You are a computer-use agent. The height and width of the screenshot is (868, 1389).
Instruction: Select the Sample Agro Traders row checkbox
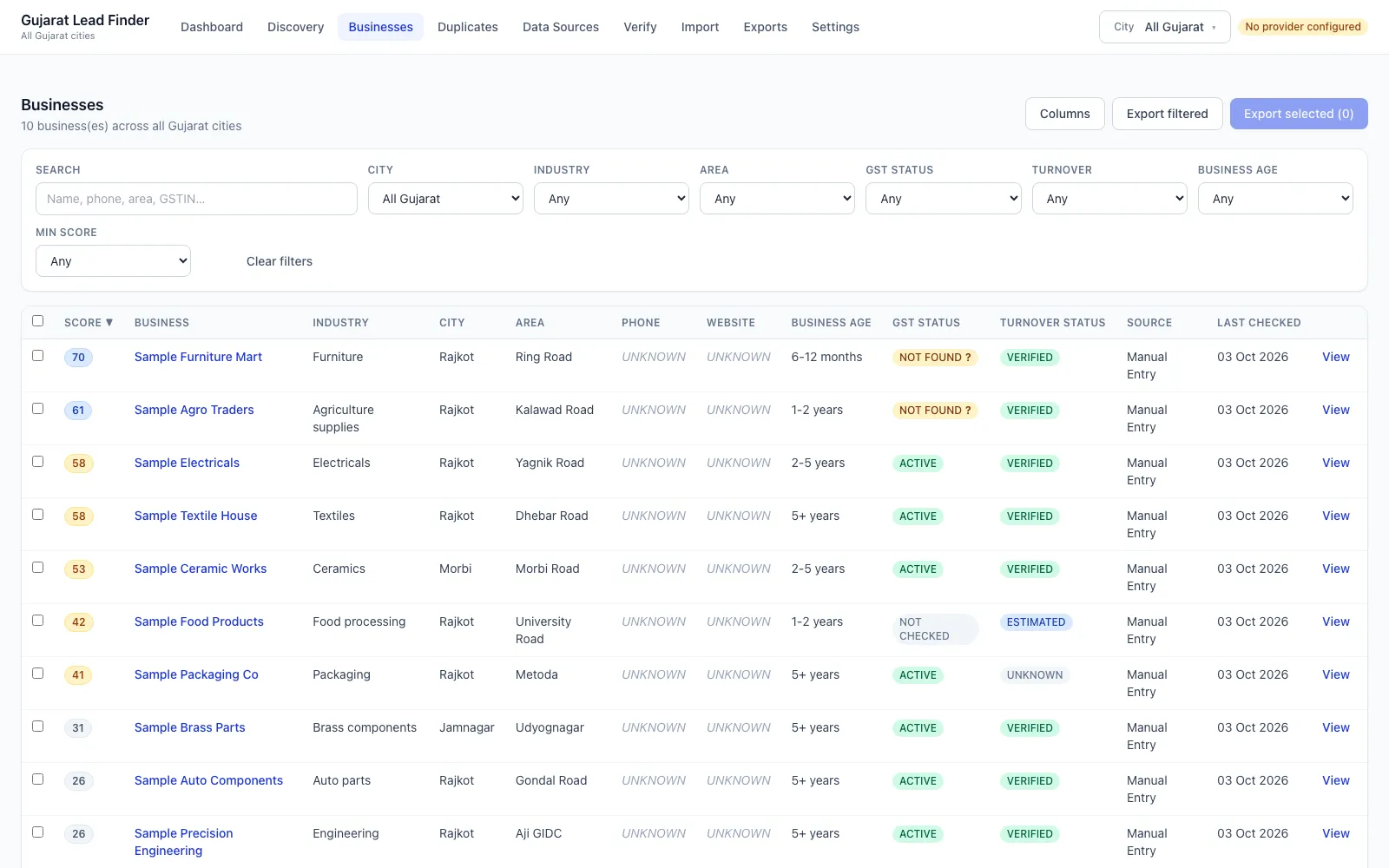coord(37,409)
